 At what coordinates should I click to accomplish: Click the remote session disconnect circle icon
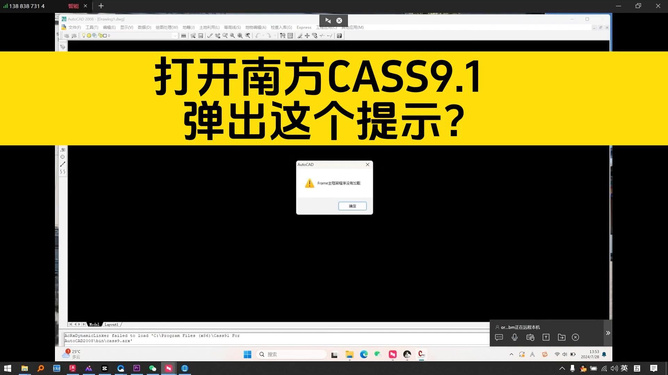[x=339, y=20]
